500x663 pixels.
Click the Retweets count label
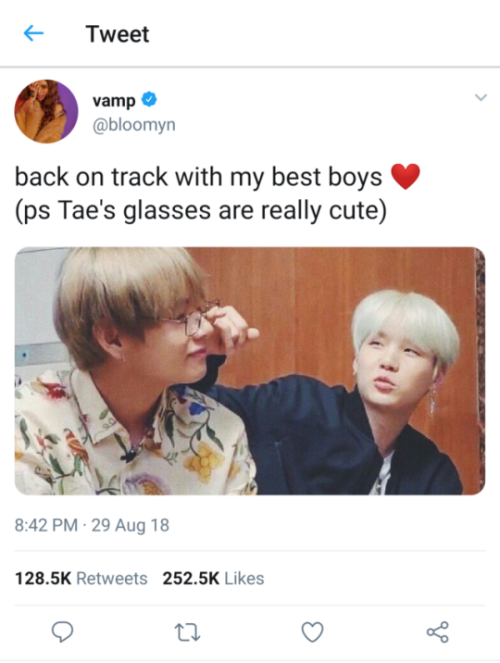pos(112,578)
